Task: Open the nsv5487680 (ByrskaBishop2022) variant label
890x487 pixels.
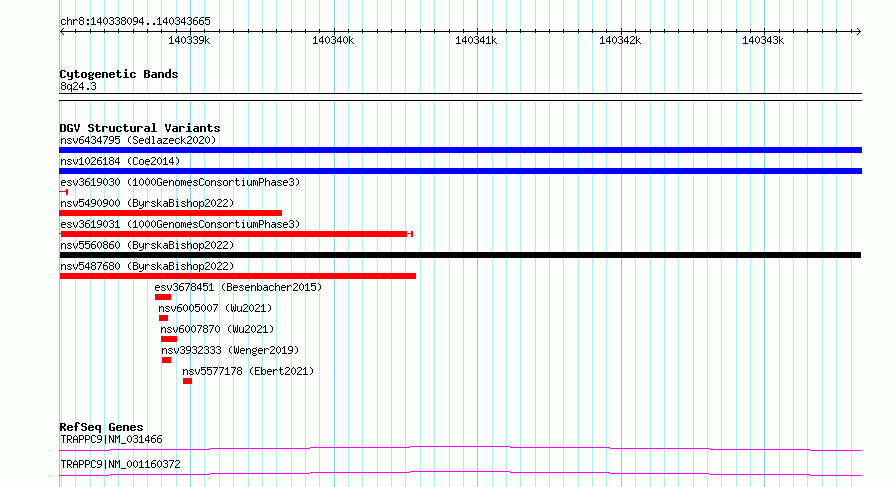Action: pyautogui.click(x=147, y=266)
